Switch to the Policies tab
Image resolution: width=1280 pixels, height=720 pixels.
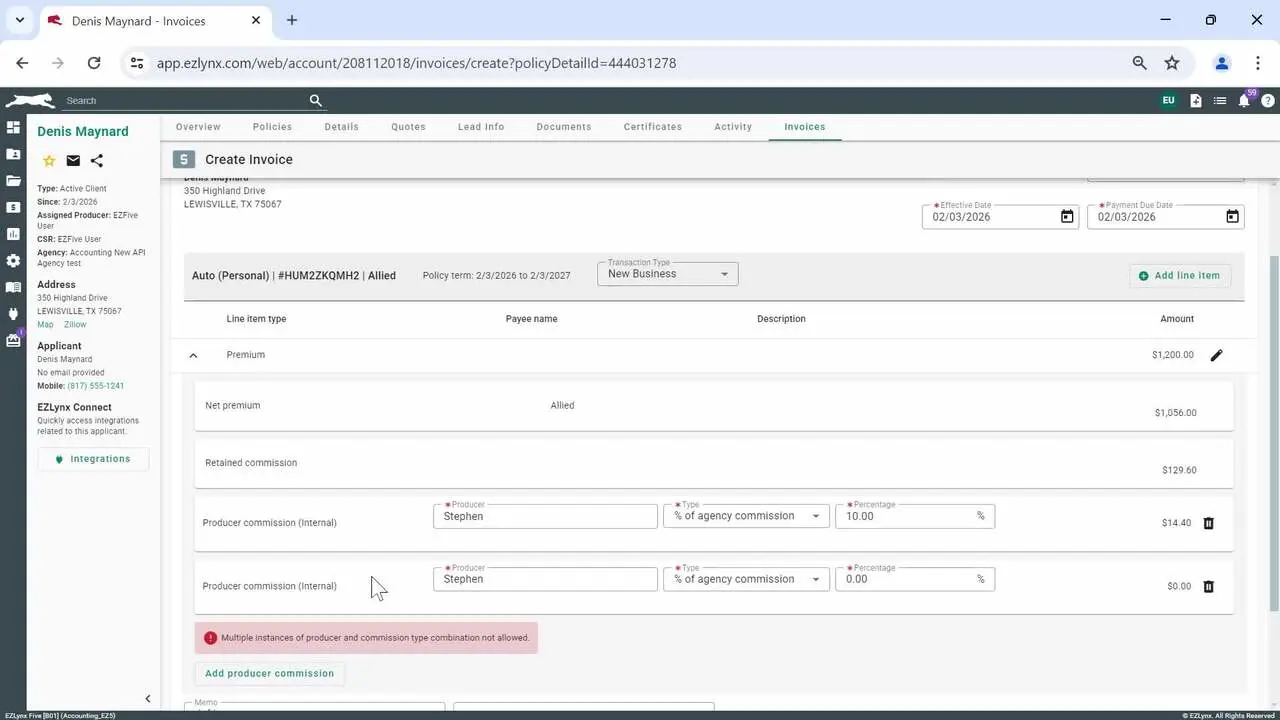click(x=272, y=127)
